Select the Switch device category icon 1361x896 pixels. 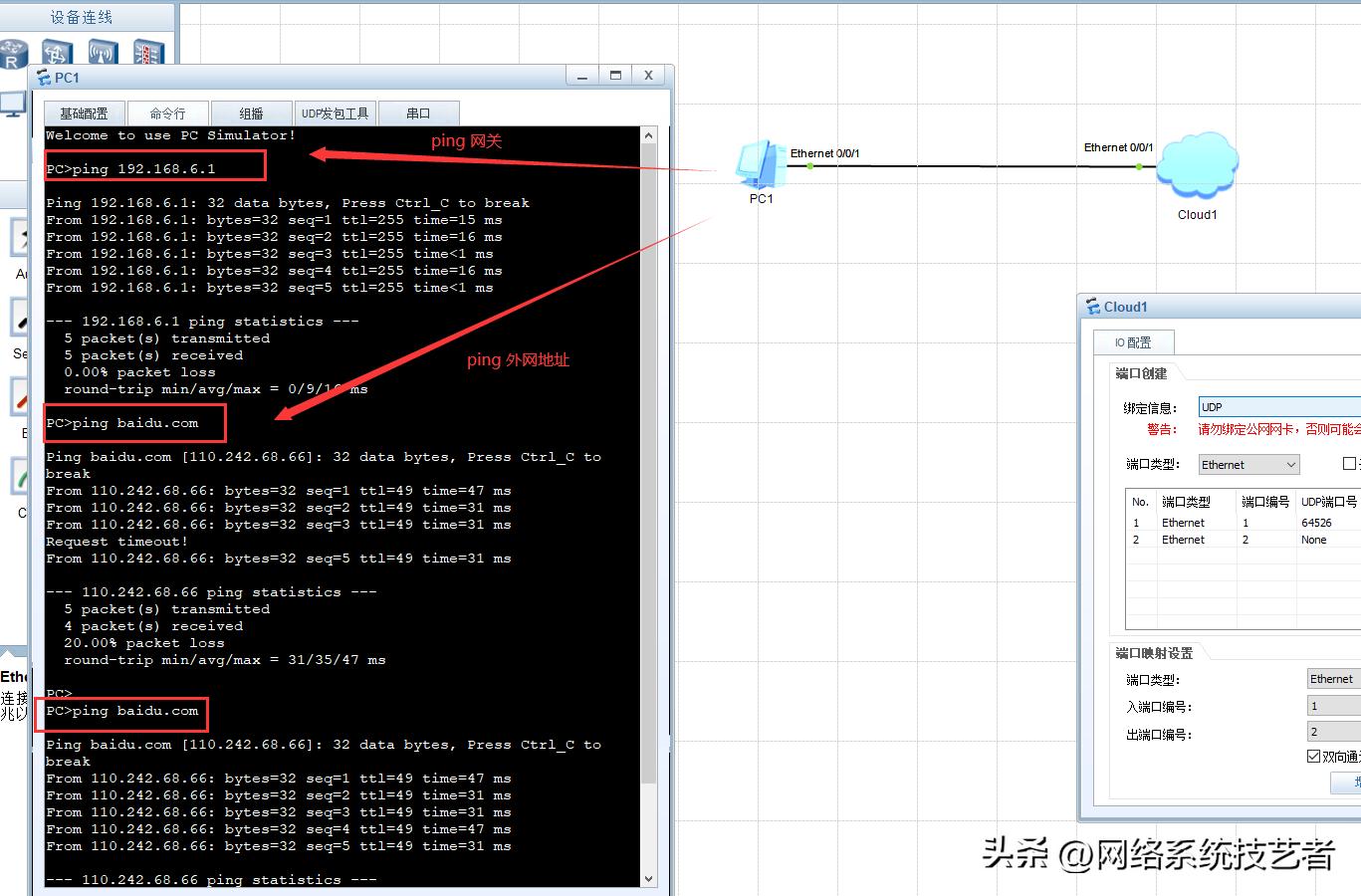(x=57, y=53)
